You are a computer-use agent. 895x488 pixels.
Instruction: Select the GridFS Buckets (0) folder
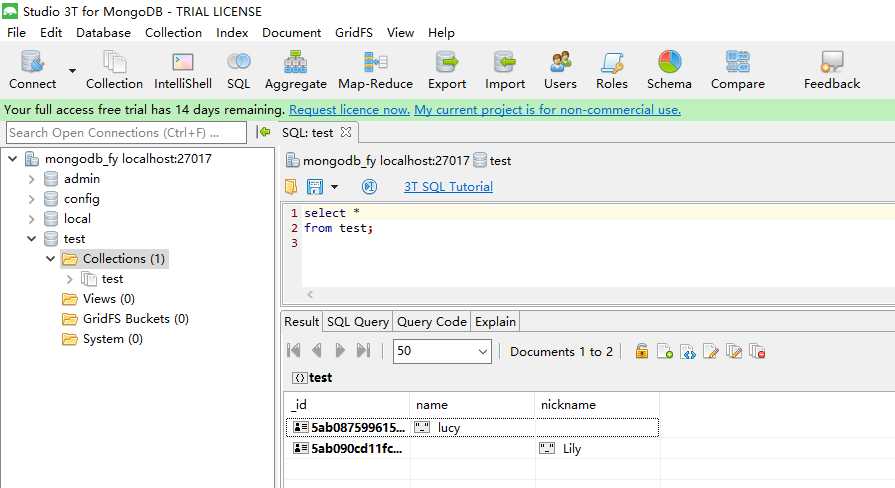point(135,318)
